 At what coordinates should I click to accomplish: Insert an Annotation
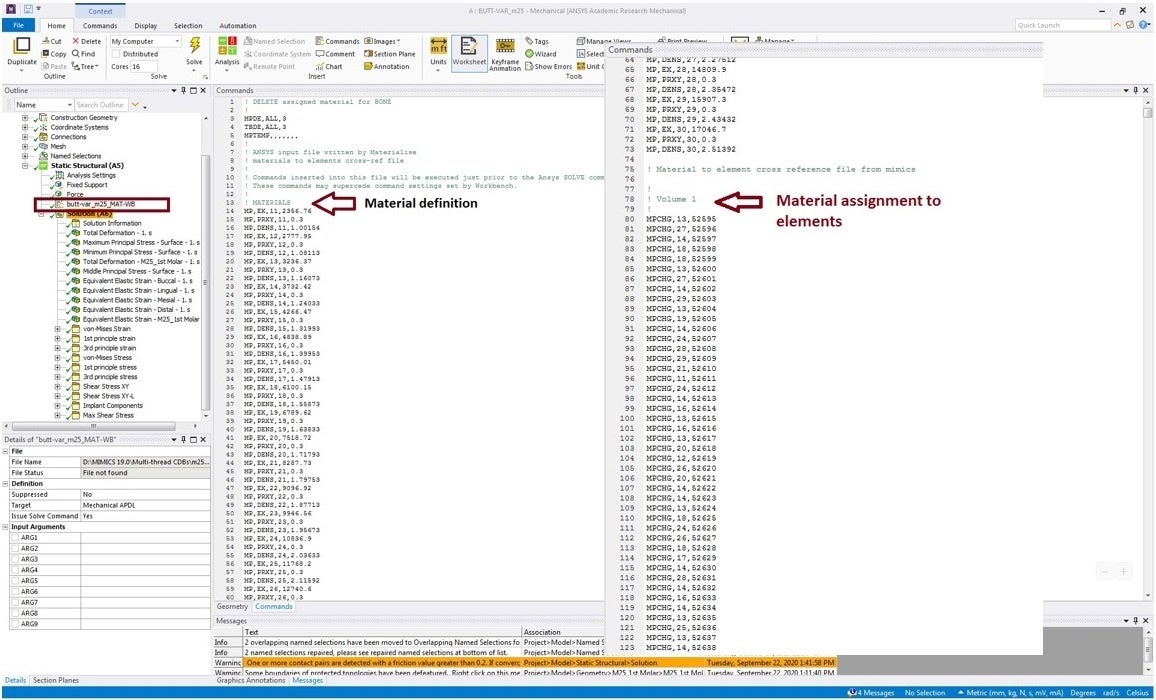point(386,66)
